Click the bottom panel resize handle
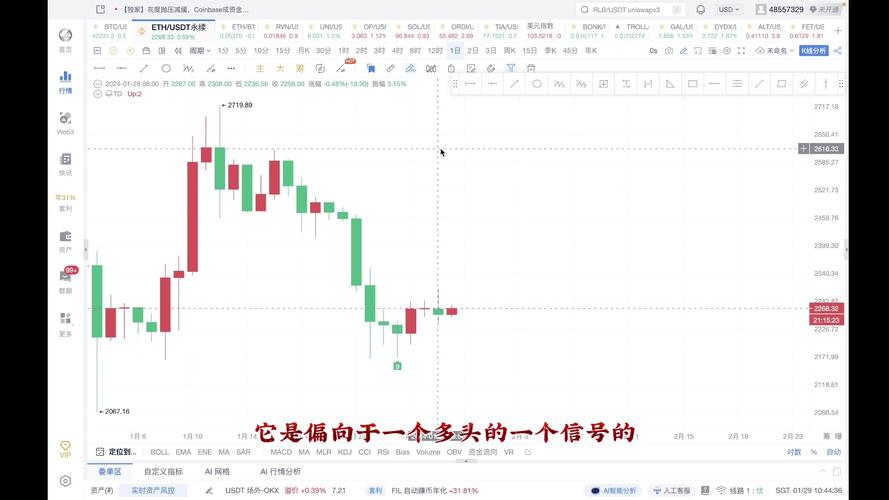 (466, 461)
